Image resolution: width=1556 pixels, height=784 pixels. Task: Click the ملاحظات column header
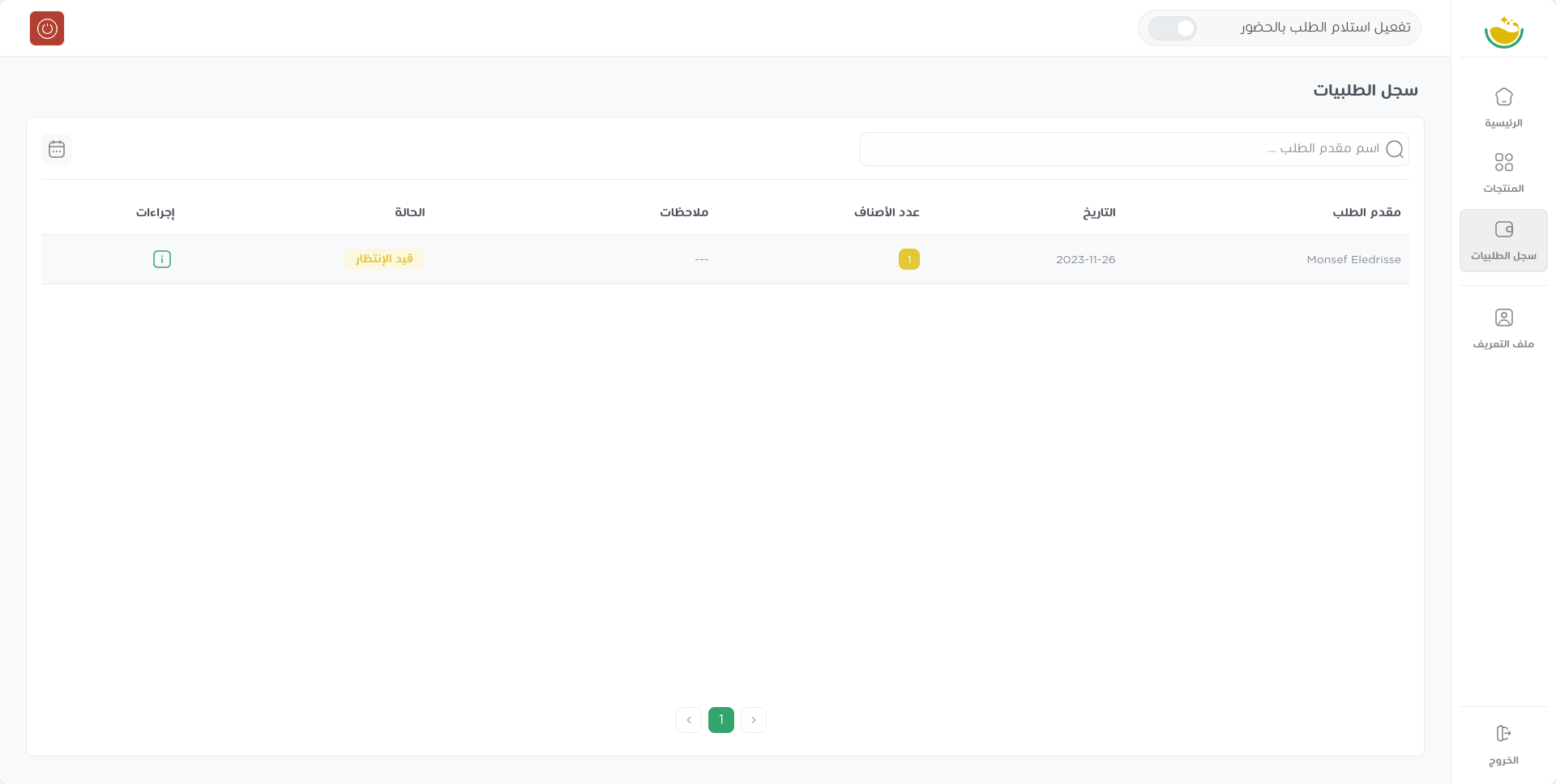pos(684,212)
